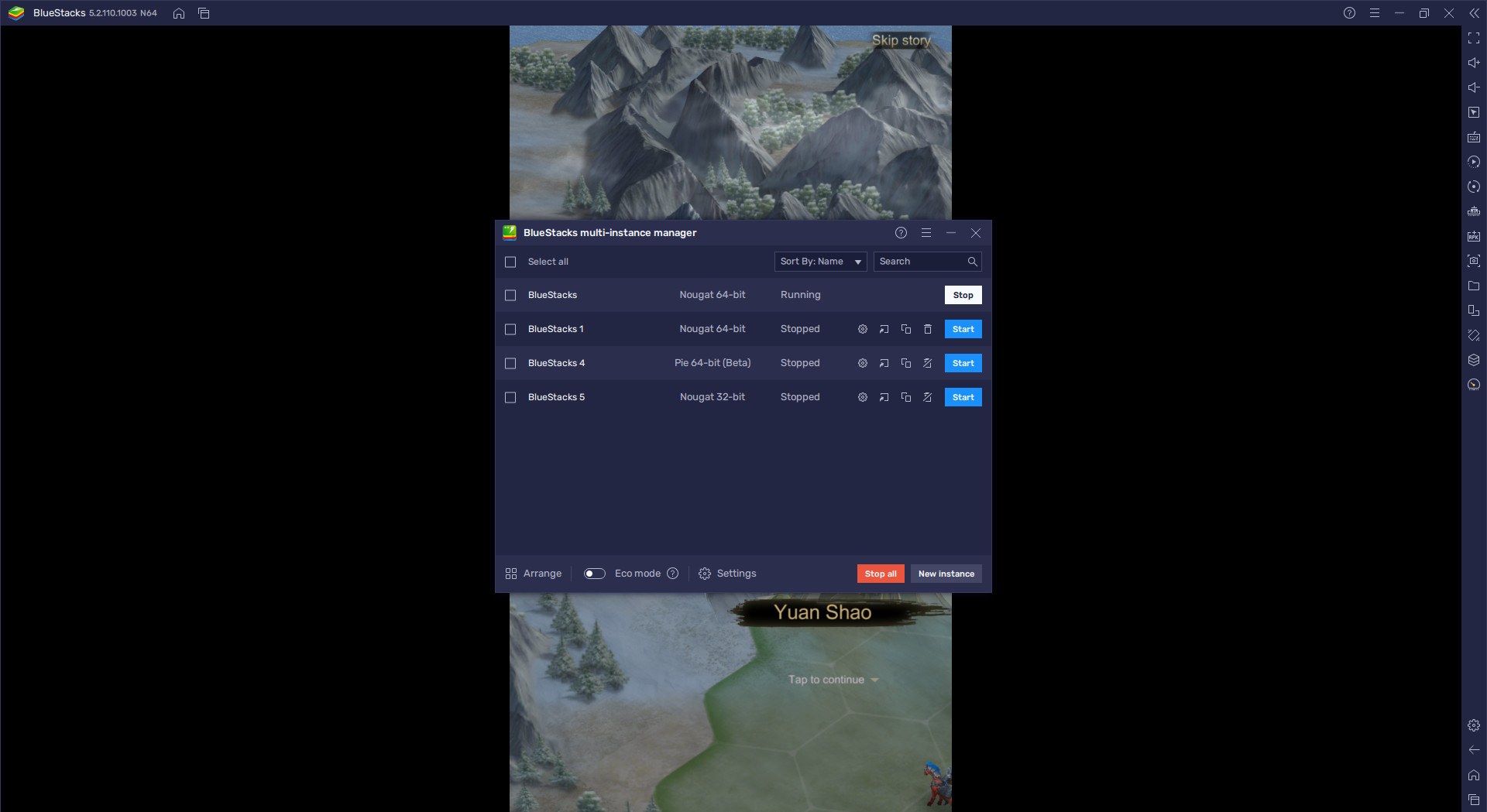Image resolution: width=1487 pixels, height=812 pixels.
Task: Toggle fullscreen mode in BlueStacks sidebar
Action: (x=1473, y=38)
